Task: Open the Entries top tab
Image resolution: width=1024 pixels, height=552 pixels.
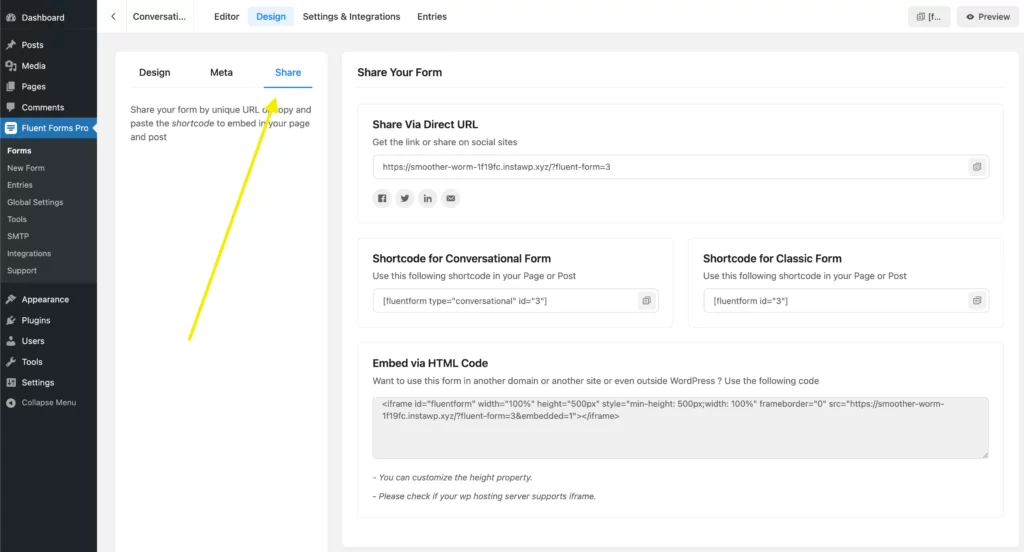Action: point(432,16)
